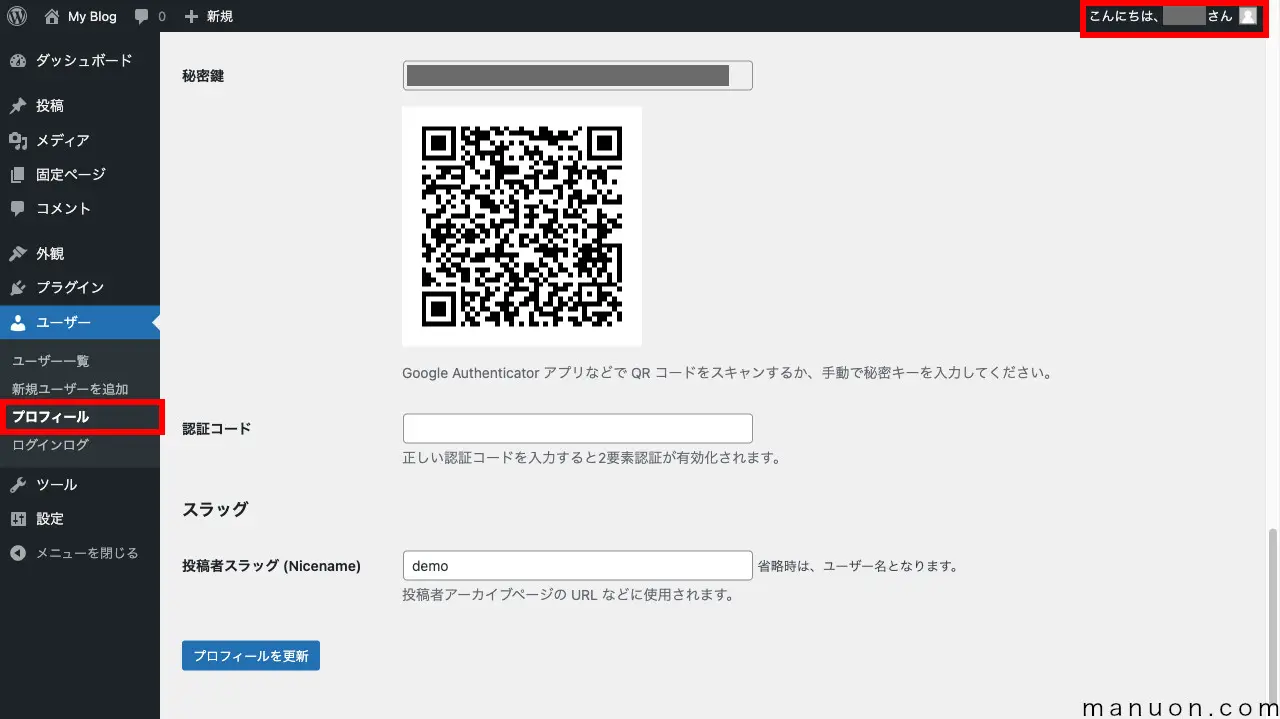The width and height of the screenshot is (1280, 719).
Task: Click the 秘密鍵 field
Action: coord(577,76)
